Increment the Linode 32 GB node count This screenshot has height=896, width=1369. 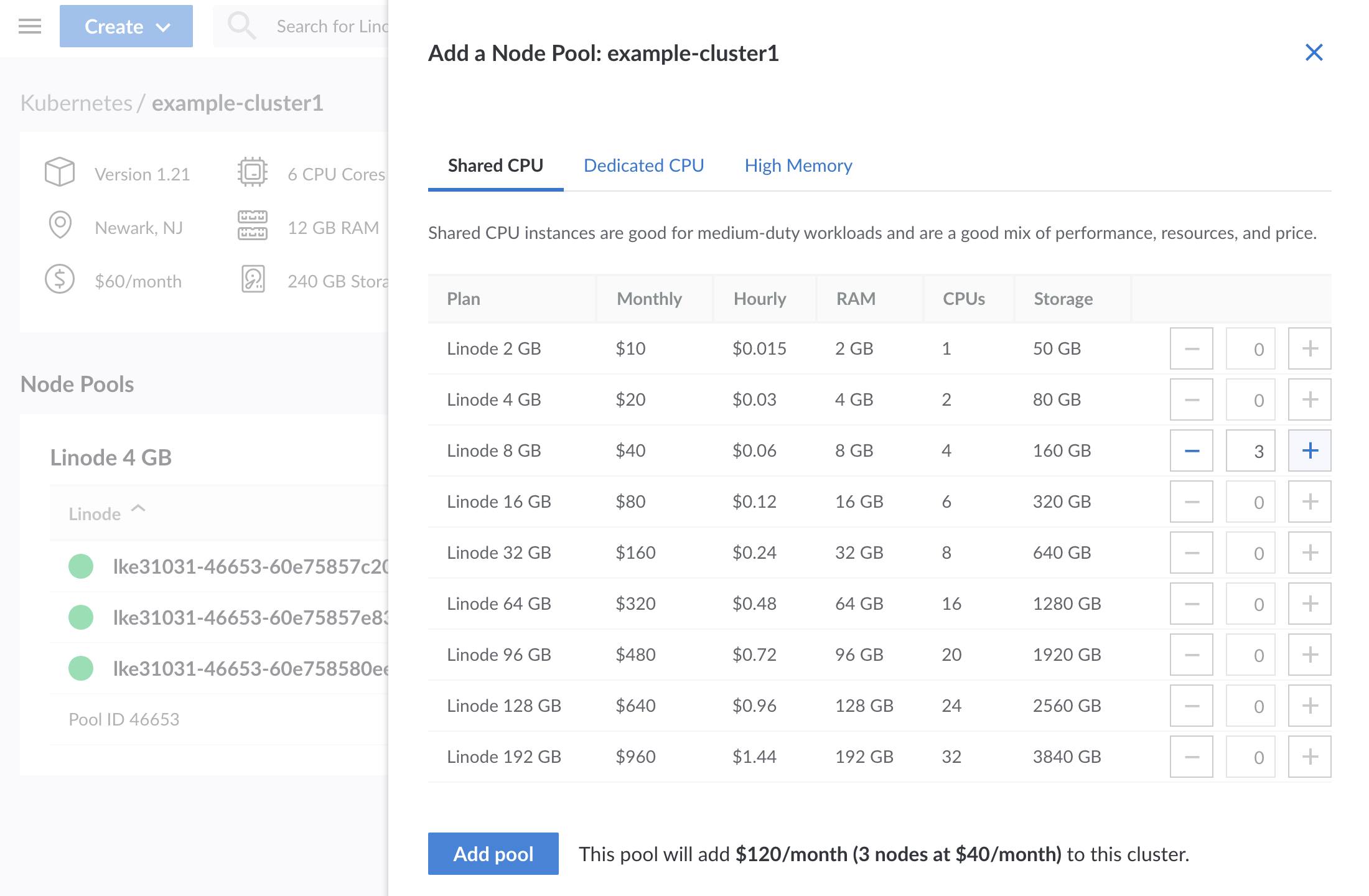click(1309, 552)
